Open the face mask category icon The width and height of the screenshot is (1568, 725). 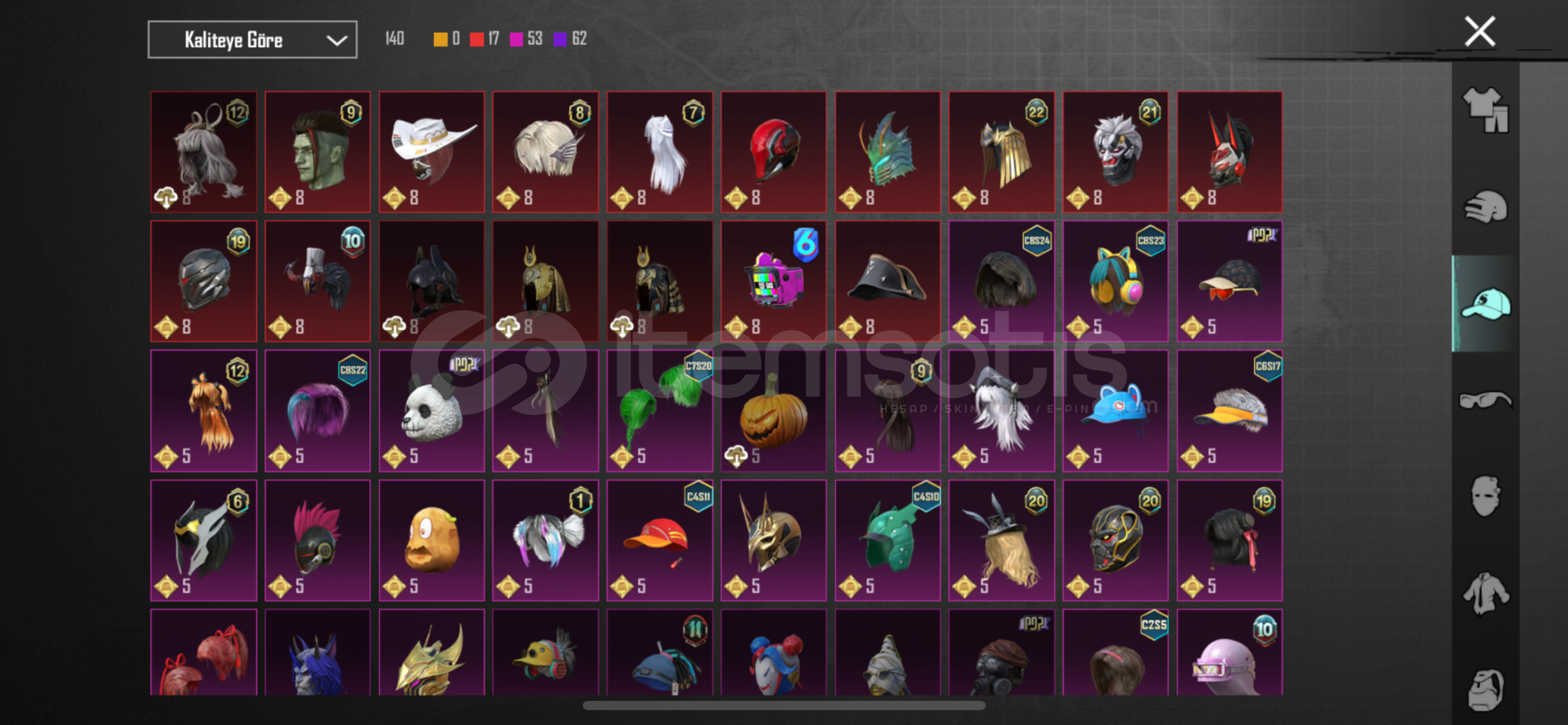[x=1485, y=496]
